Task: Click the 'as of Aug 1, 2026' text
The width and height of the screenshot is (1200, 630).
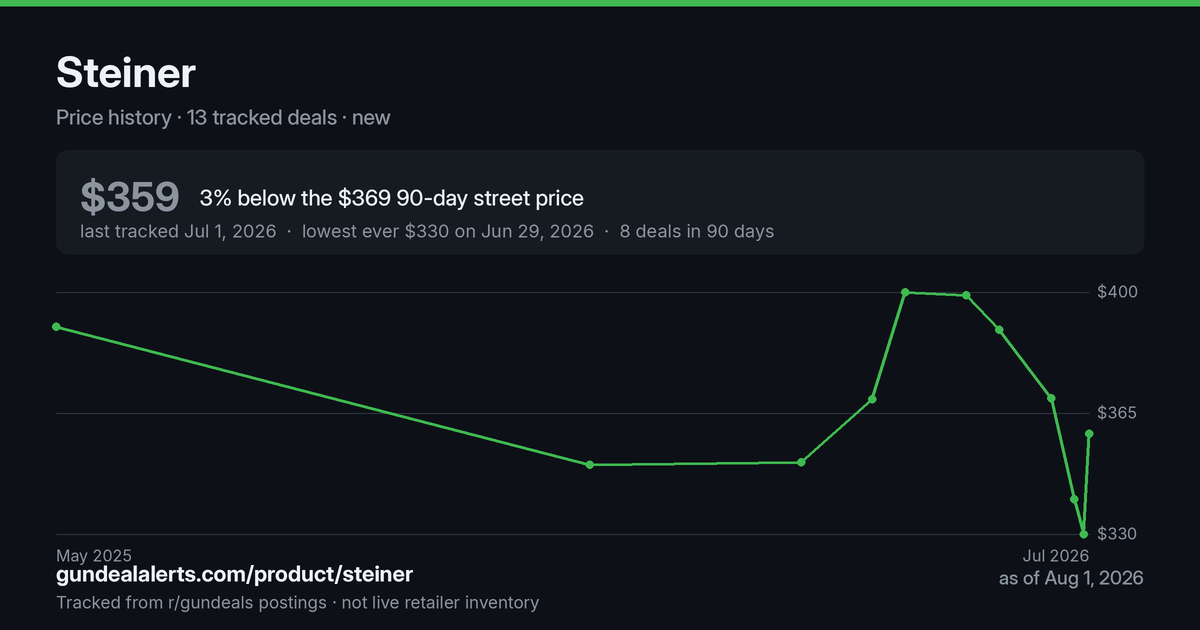Action: (x=1071, y=578)
